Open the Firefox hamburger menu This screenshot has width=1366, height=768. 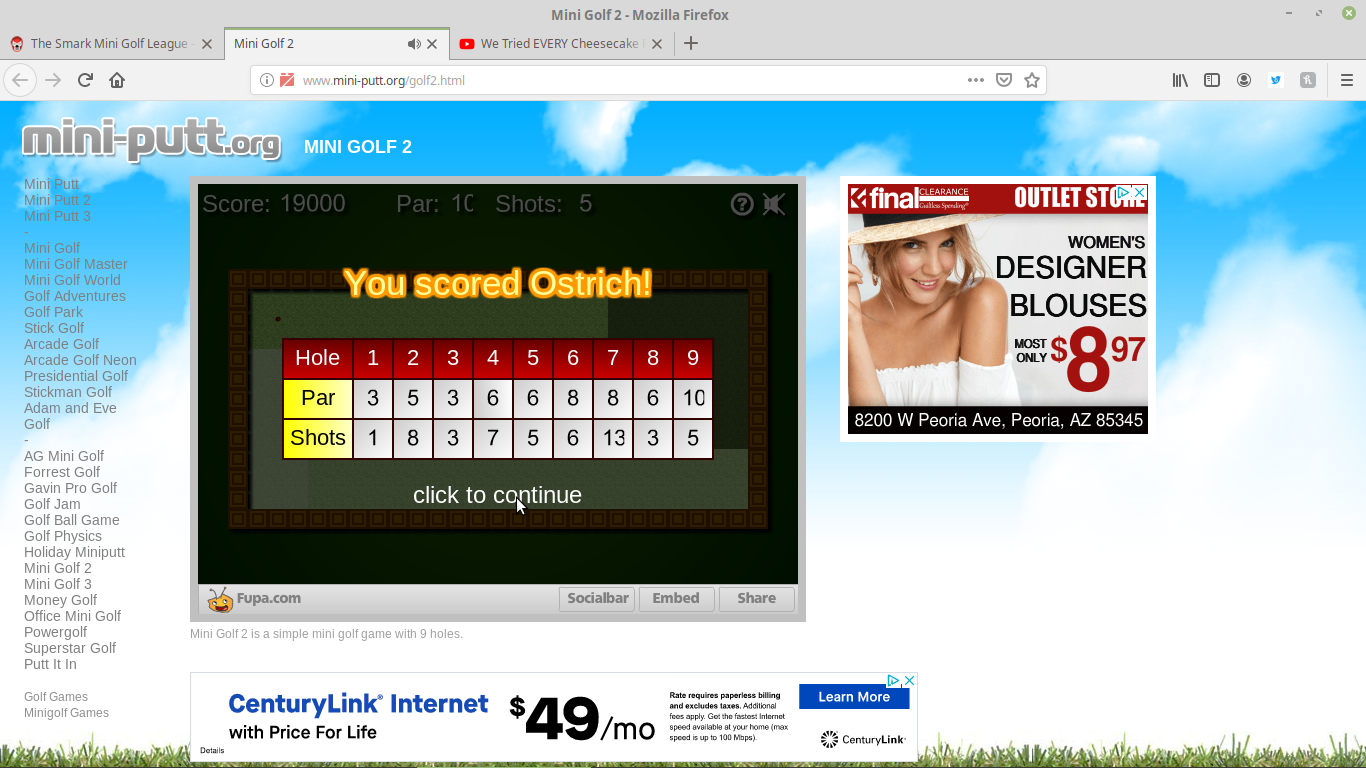click(x=1346, y=80)
